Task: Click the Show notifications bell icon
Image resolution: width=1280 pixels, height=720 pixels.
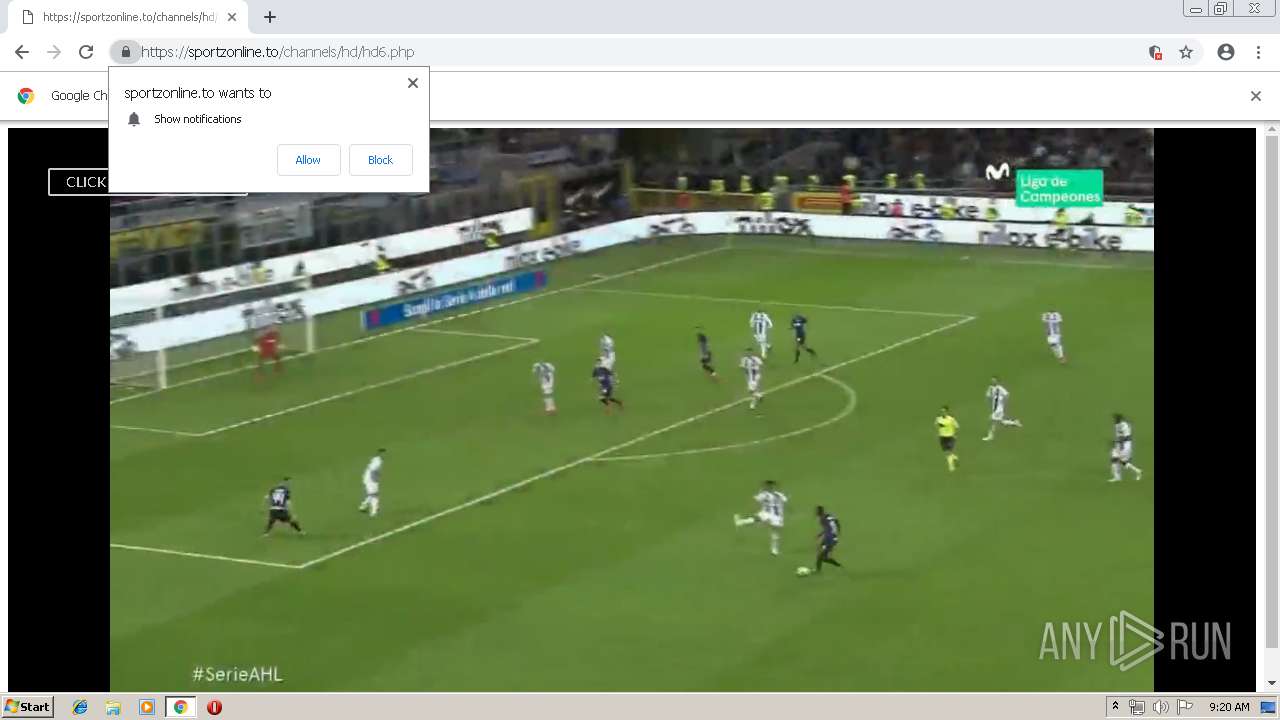Action: coord(134,119)
